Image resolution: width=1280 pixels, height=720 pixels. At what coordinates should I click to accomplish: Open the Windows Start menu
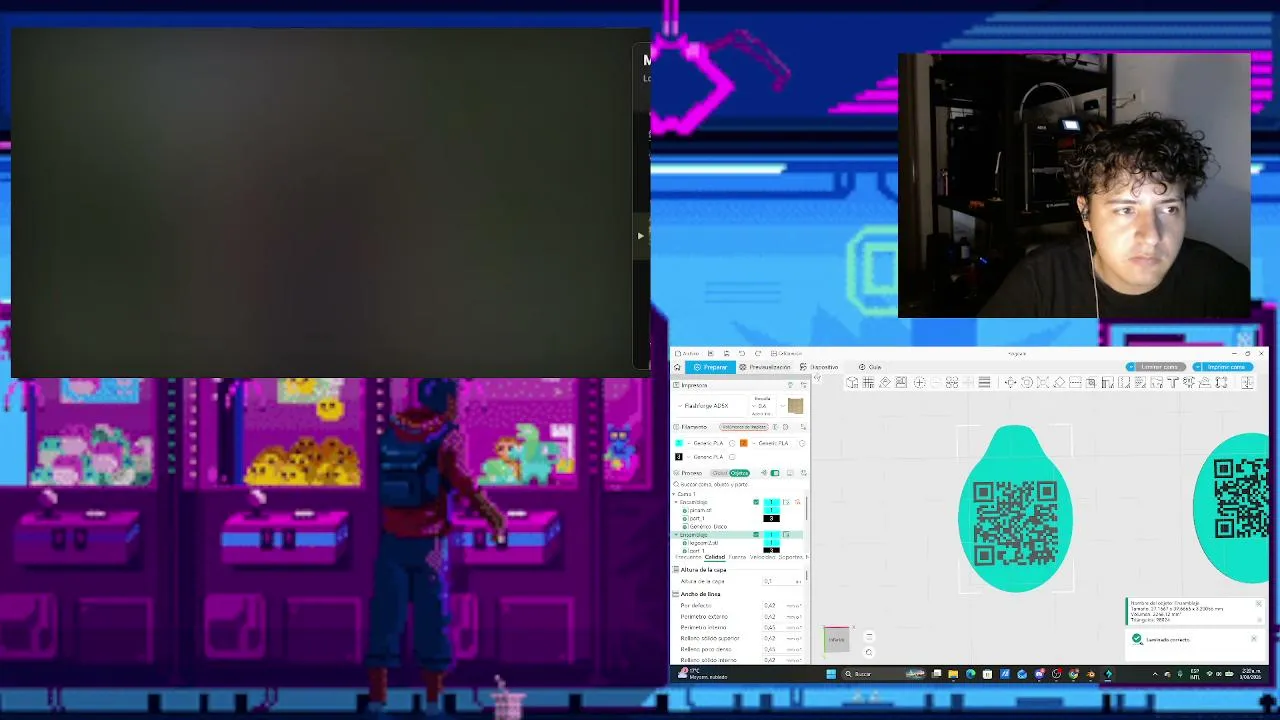[x=830, y=674]
